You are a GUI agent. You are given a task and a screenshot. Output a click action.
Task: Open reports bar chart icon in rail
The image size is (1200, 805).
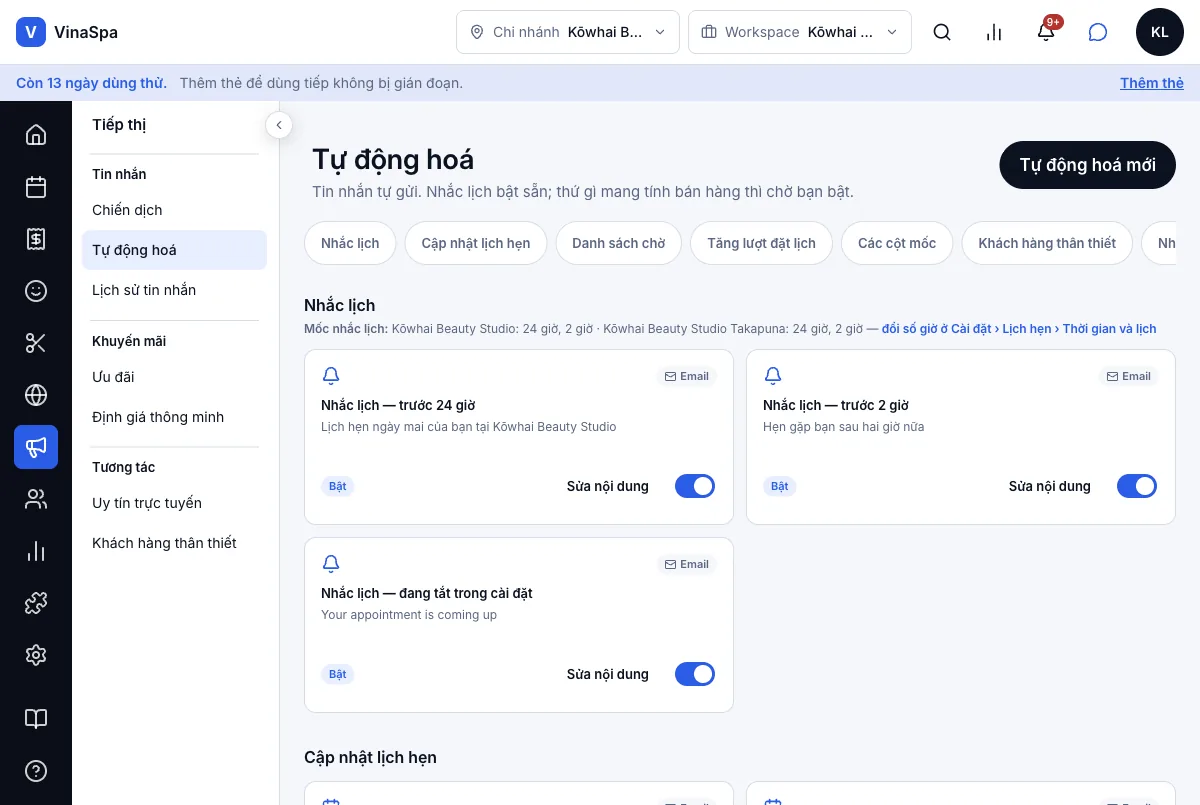(x=36, y=551)
